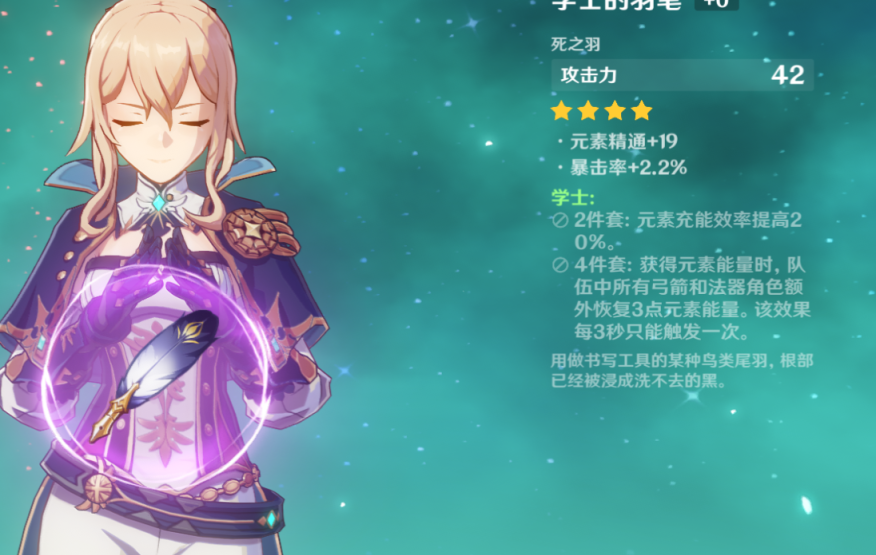876x555 pixels.
Task: Click the gold quill nib of feather
Action: [x=111, y=416]
